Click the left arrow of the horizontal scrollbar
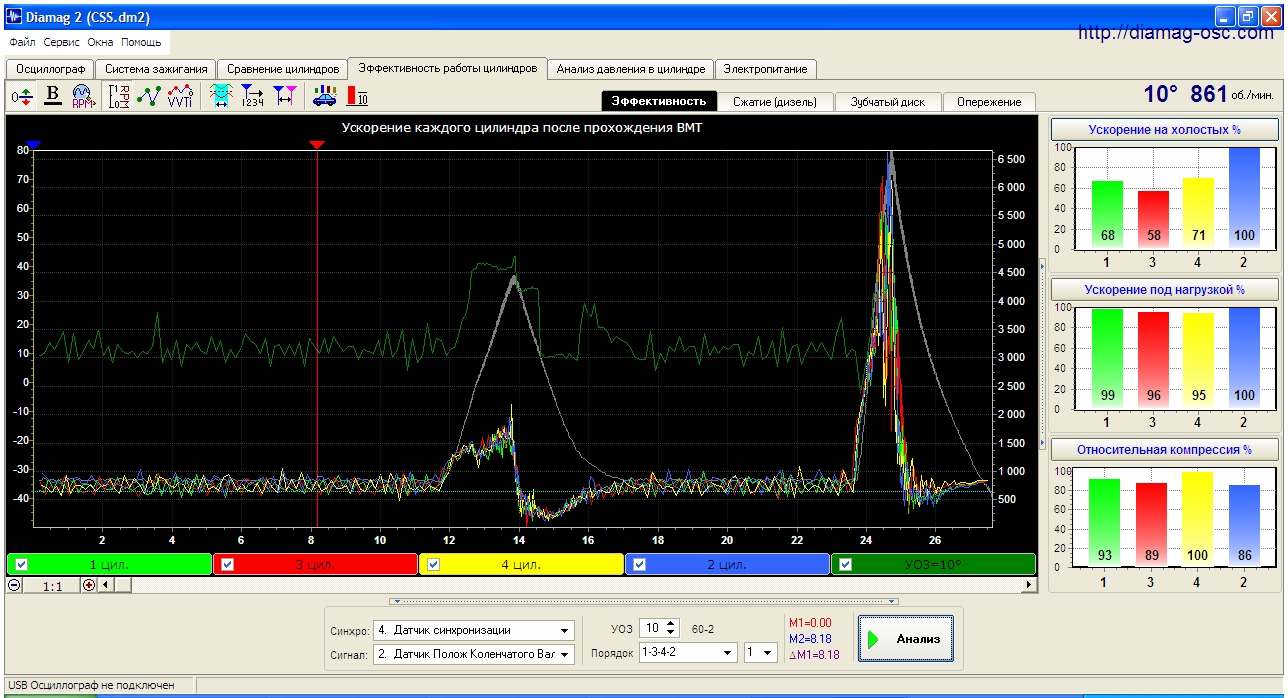 pyautogui.click(x=104, y=585)
